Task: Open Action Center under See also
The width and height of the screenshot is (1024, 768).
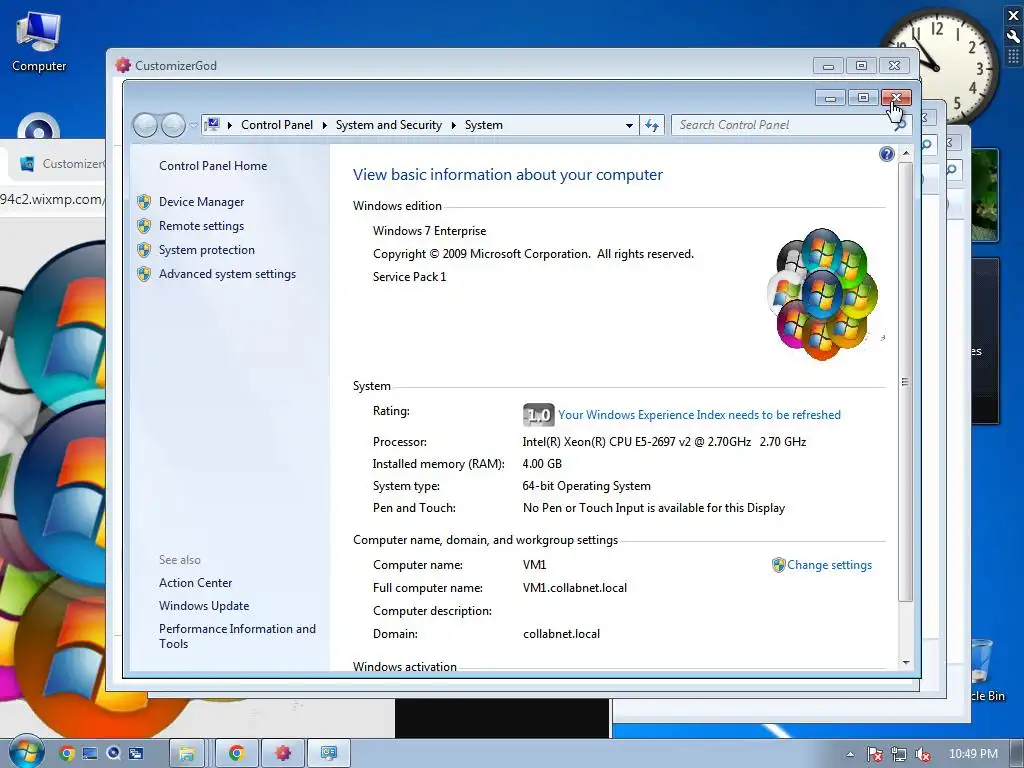Action: point(195,583)
